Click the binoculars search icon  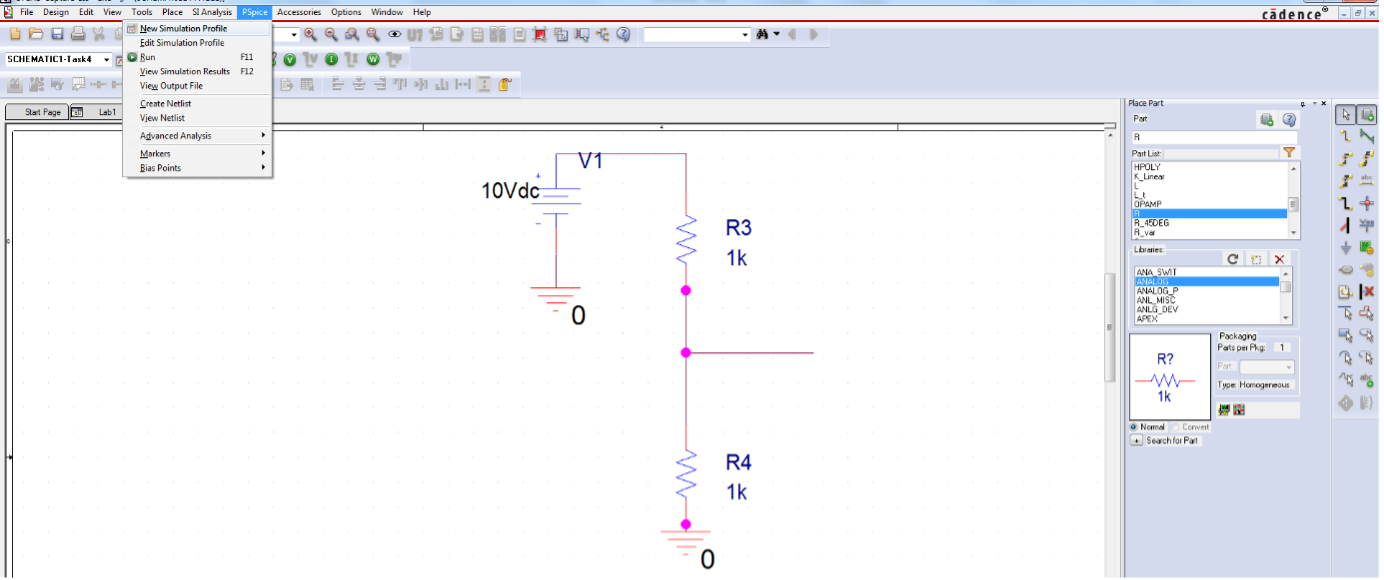coord(762,34)
